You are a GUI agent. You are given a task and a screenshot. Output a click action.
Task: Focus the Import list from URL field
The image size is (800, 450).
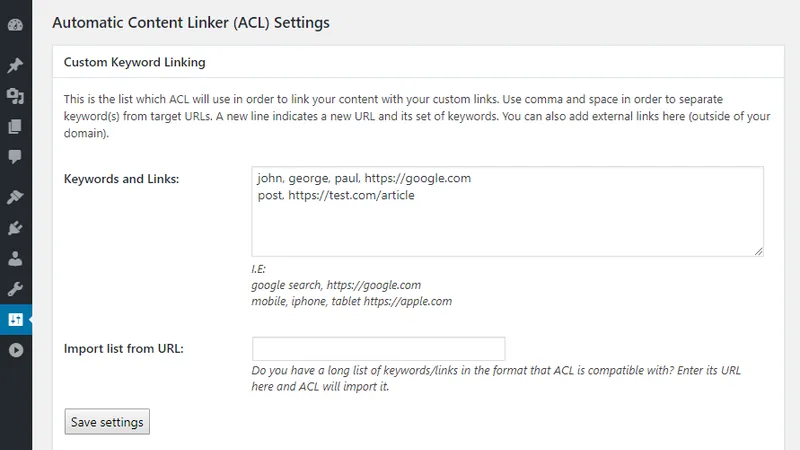click(x=379, y=349)
